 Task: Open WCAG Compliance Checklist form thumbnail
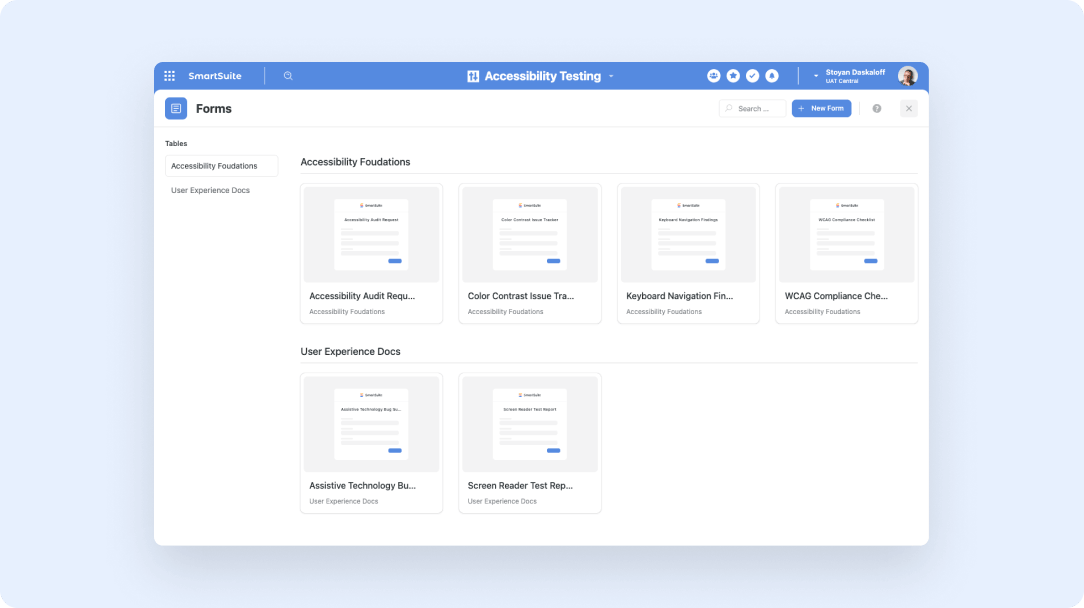coord(846,234)
